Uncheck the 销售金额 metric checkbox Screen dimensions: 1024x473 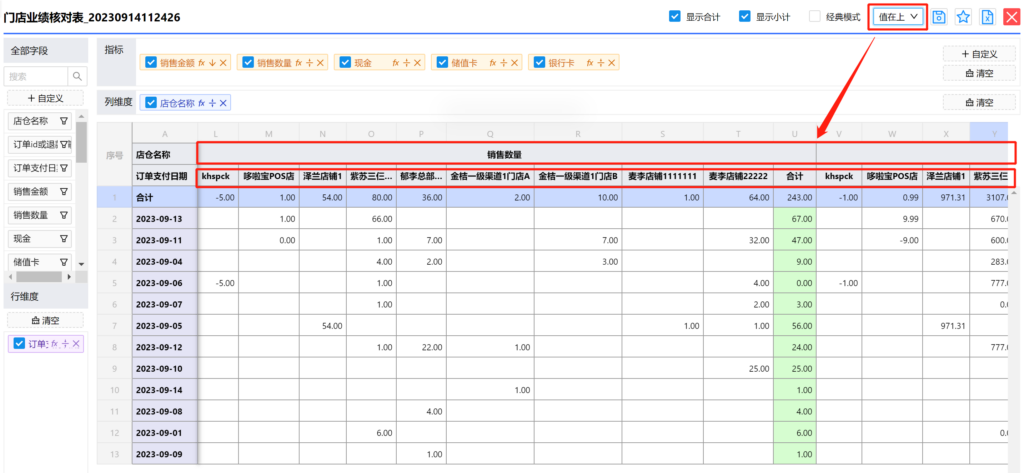152,63
